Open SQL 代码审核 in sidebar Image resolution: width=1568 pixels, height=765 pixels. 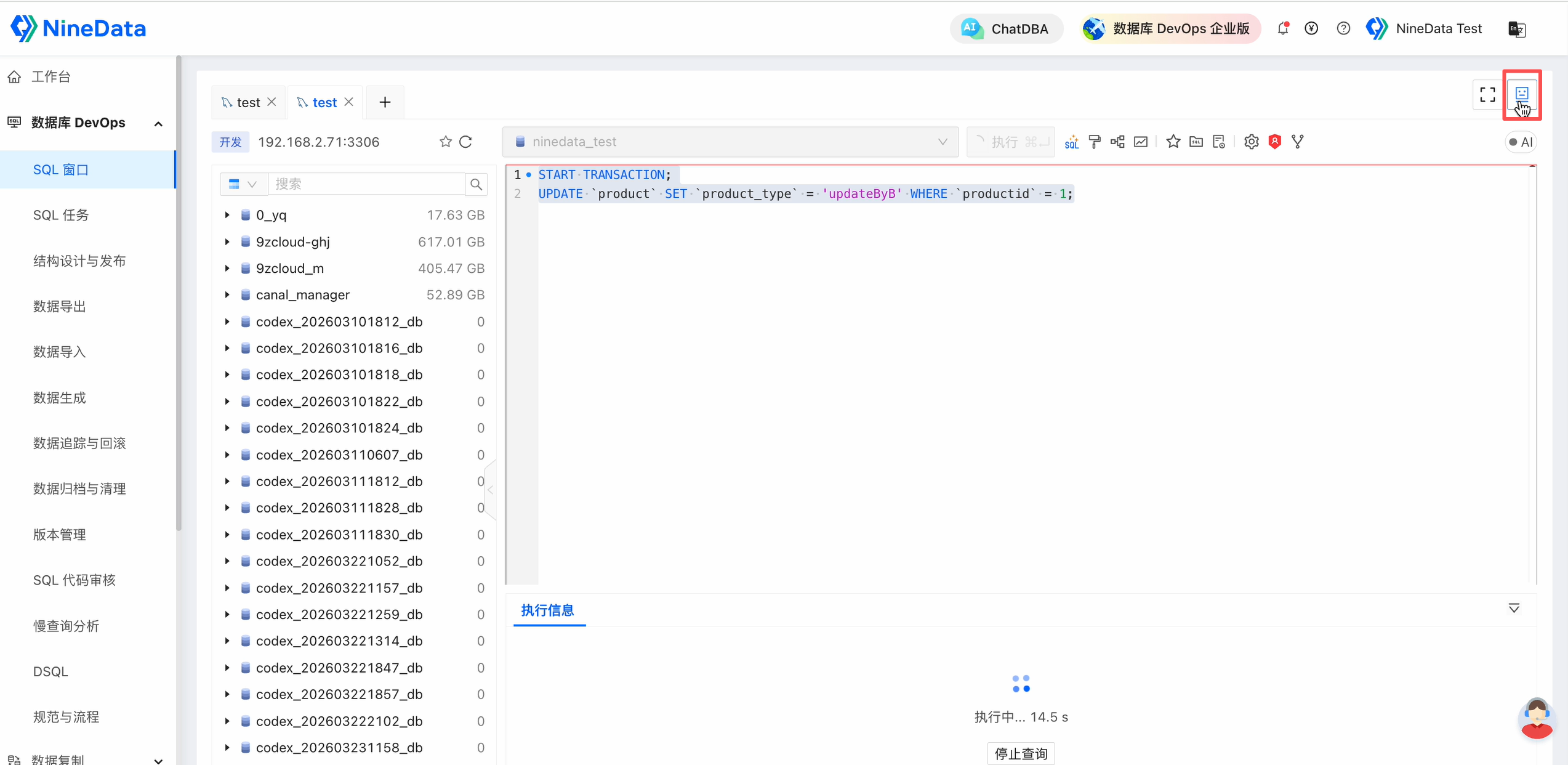click(74, 580)
